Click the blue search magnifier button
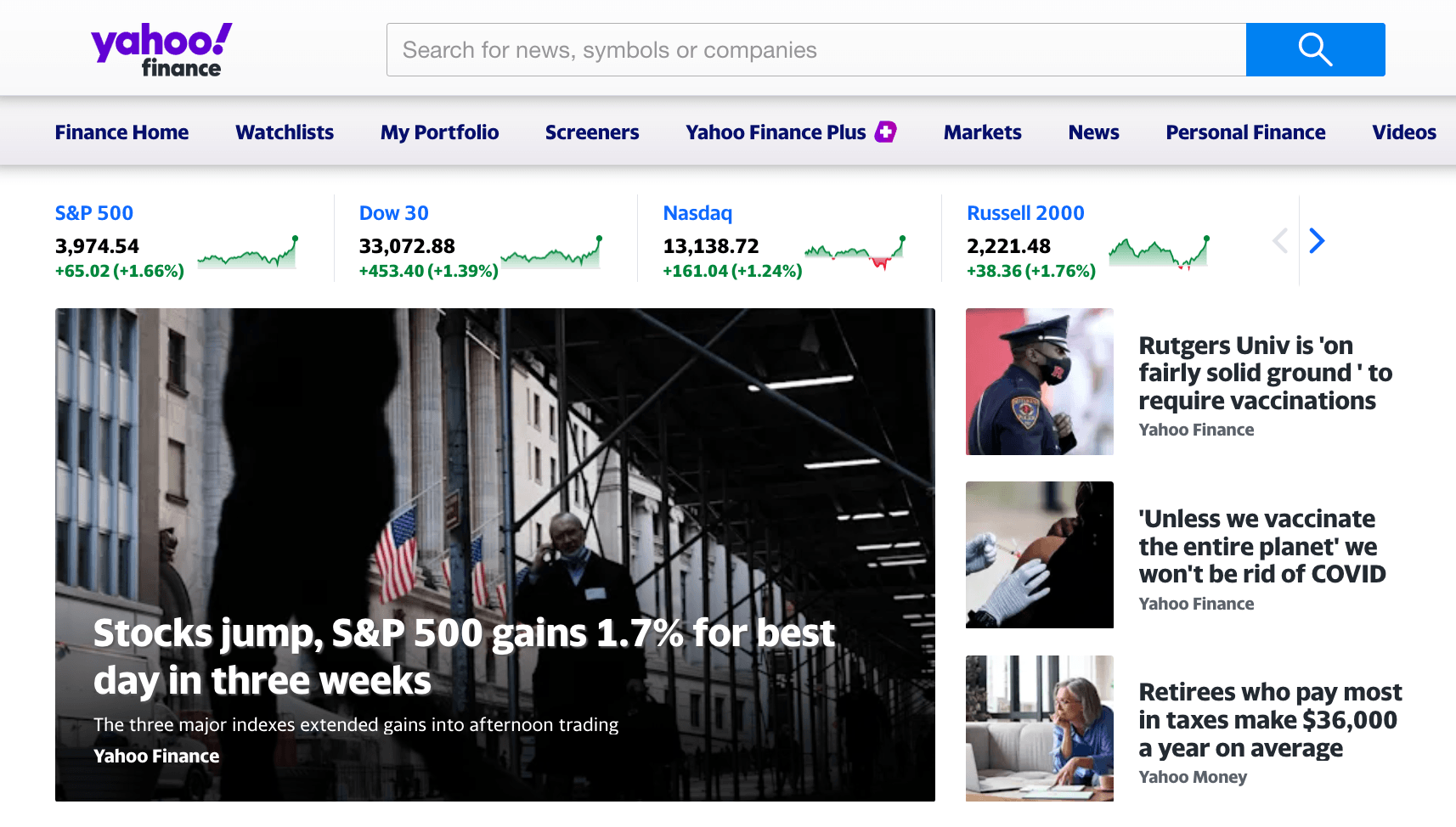 coord(1315,50)
